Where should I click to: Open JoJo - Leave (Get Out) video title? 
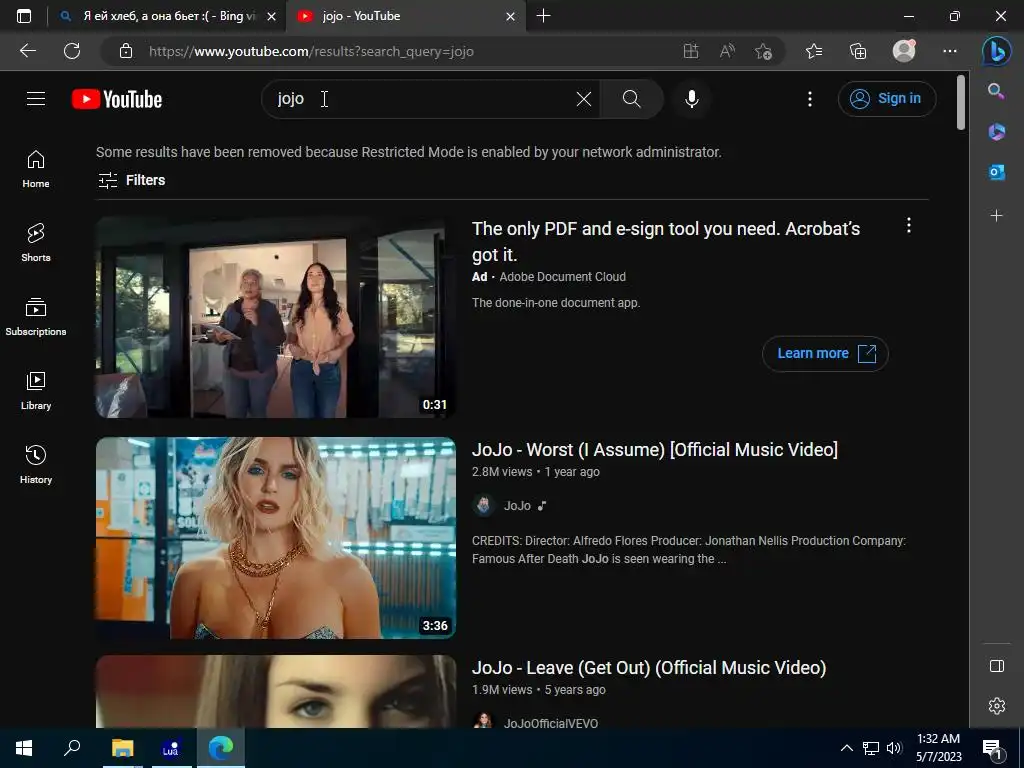[649, 668]
